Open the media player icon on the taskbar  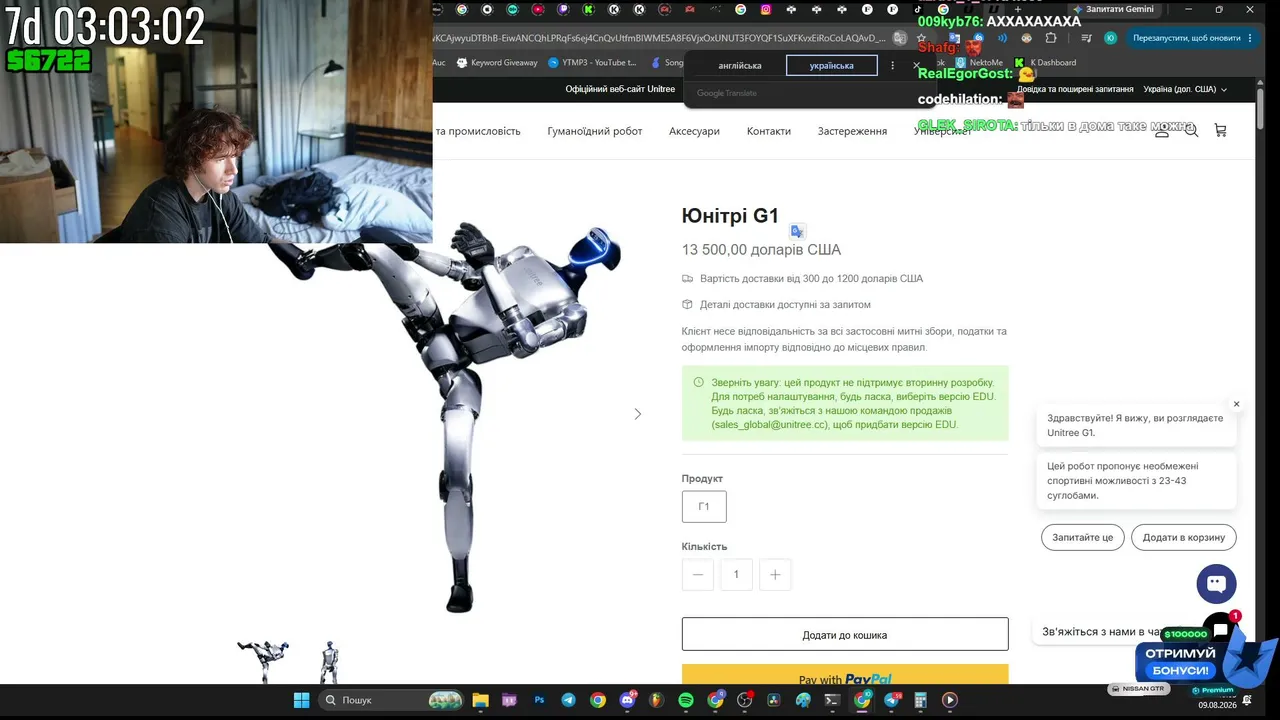pyautogui.click(x=950, y=700)
